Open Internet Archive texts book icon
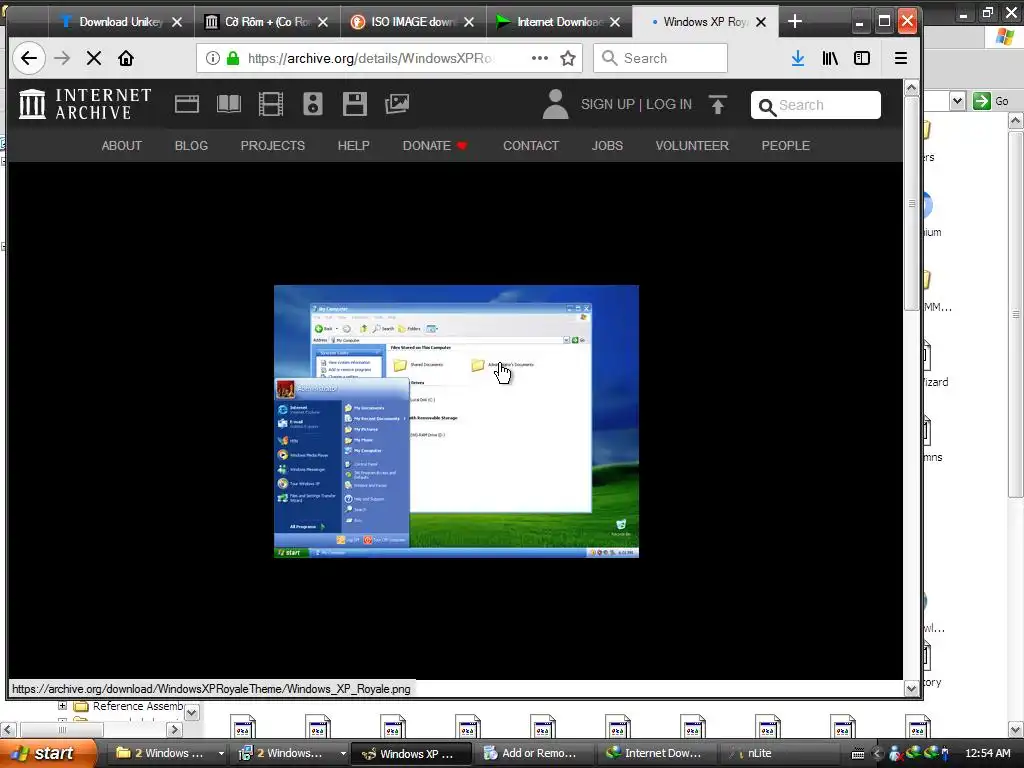Image resolution: width=1024 pixels, height=768 pixels. pos(229,104)
